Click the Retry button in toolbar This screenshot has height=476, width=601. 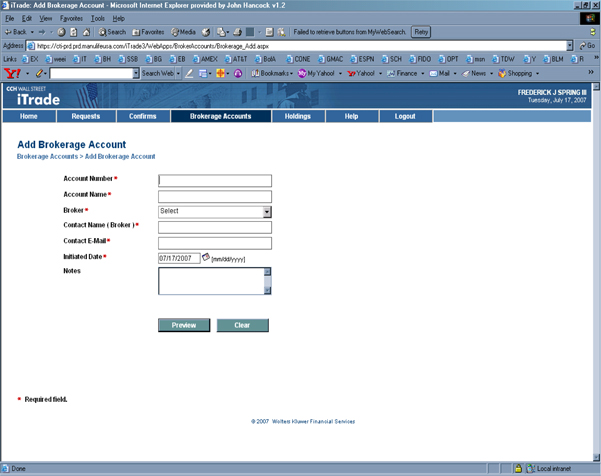(421, 32)
